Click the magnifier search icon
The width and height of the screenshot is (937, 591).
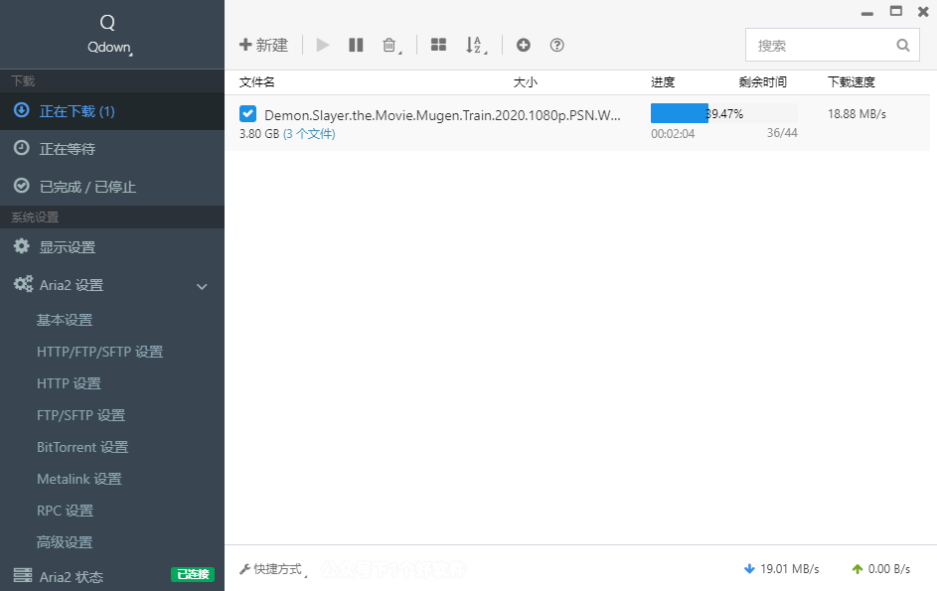pyautogui.click(x=903, y=45)
